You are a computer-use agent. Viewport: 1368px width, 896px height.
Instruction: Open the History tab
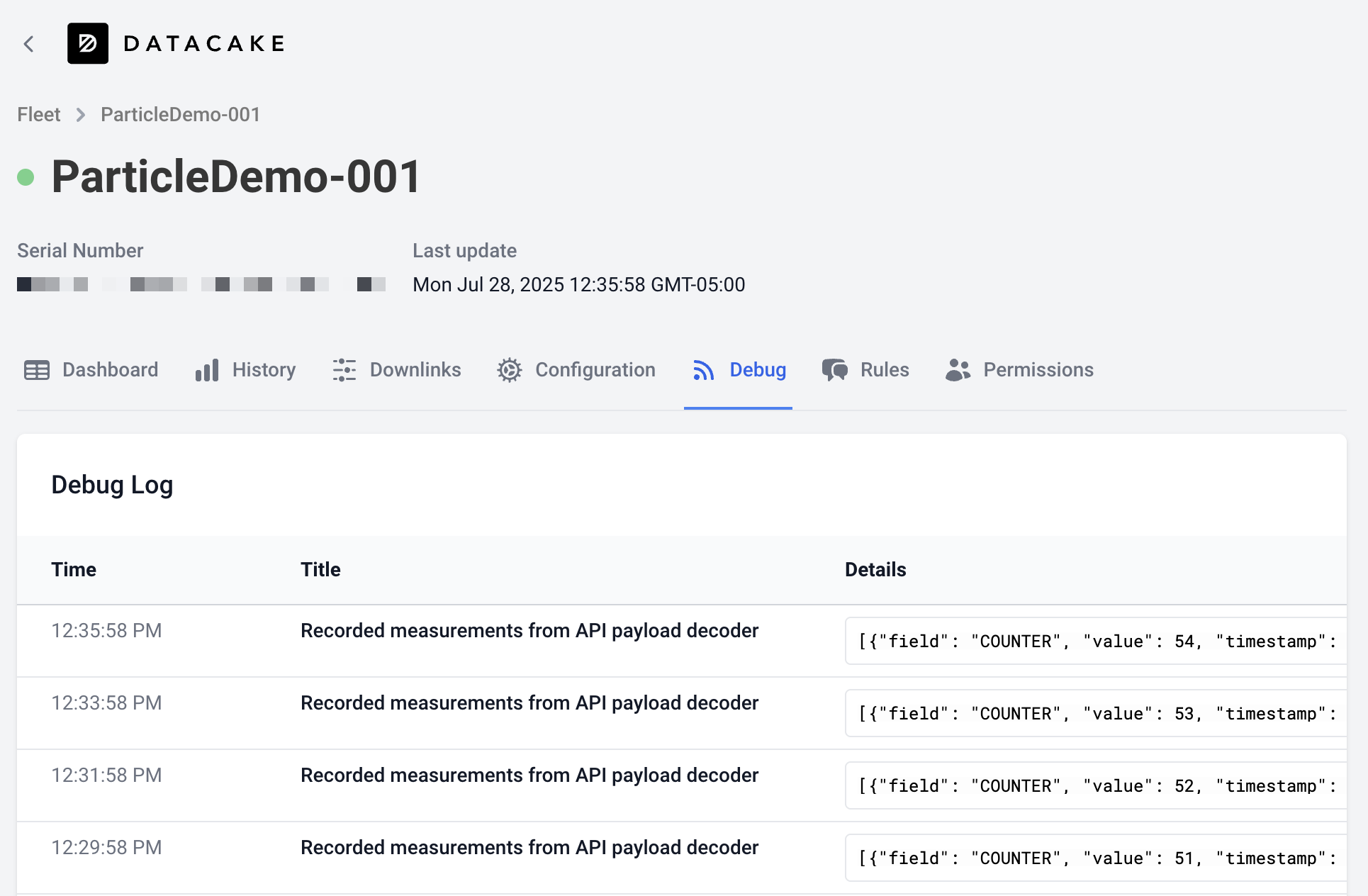[x=264, y=370]
